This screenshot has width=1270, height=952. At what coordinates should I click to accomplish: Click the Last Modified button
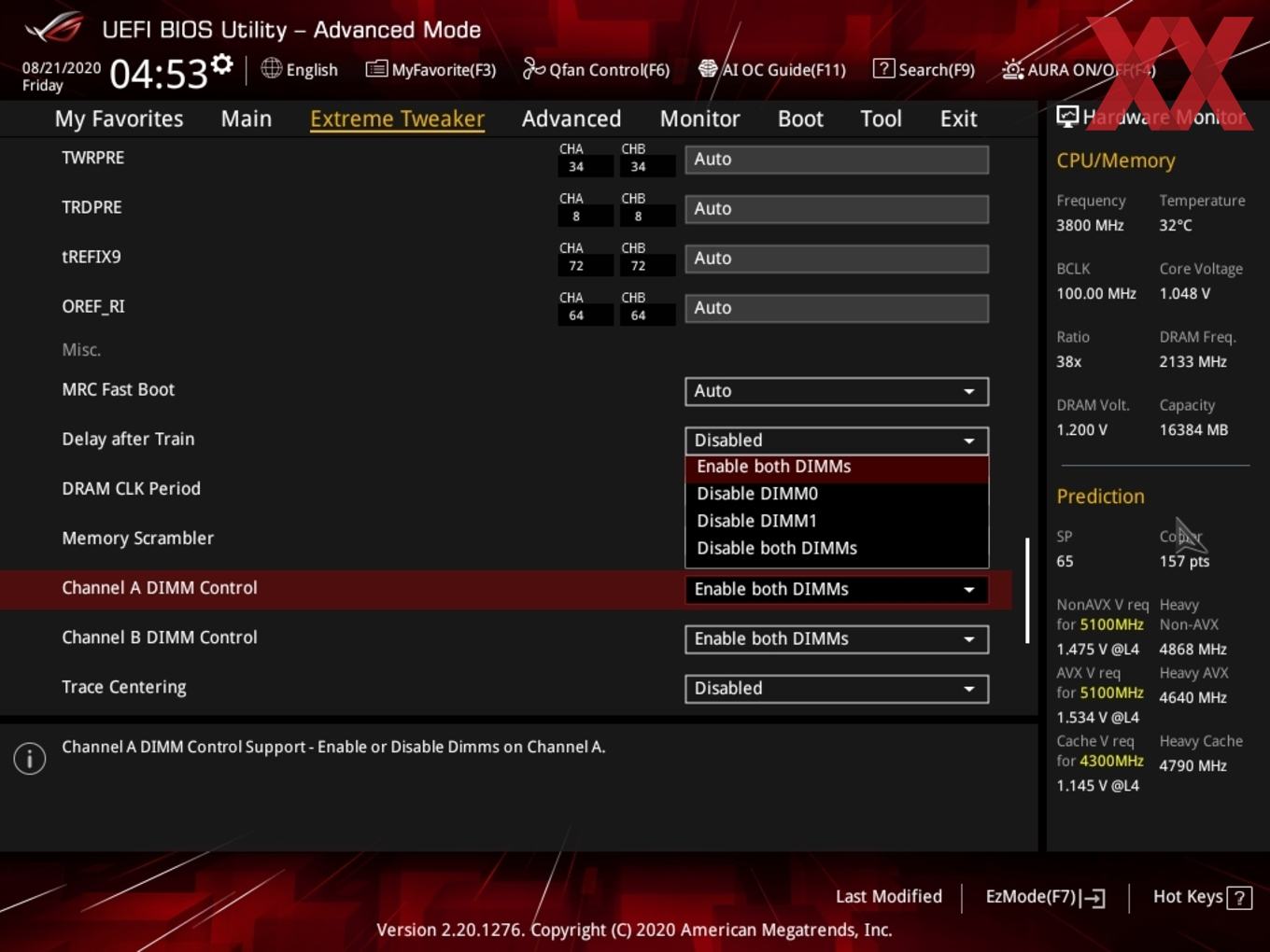coord(888,897)
